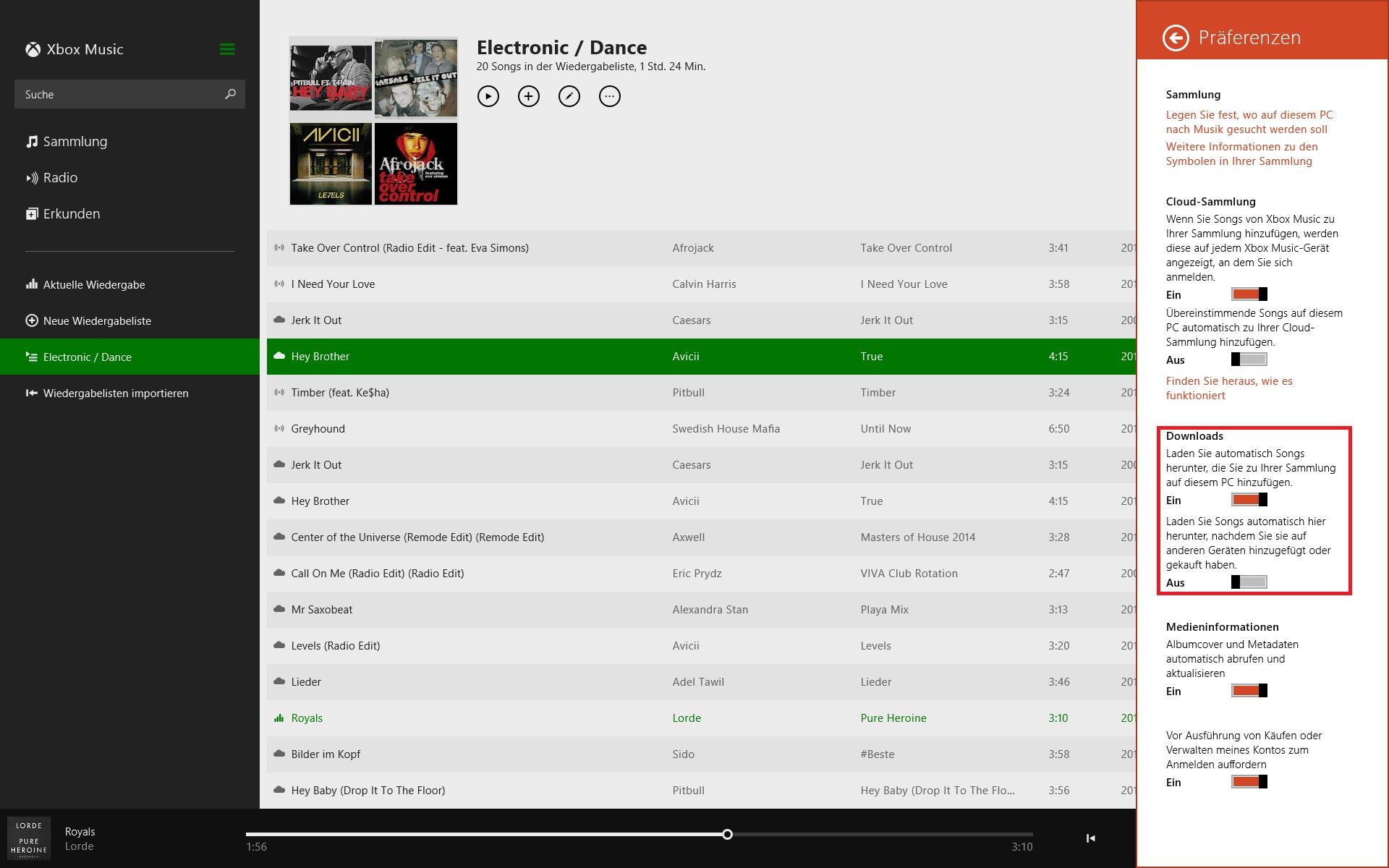Screen dimensions: 1389x868
Task: Click the back arrow in Präferenzen header
Action: click(x=1176, y=38)
